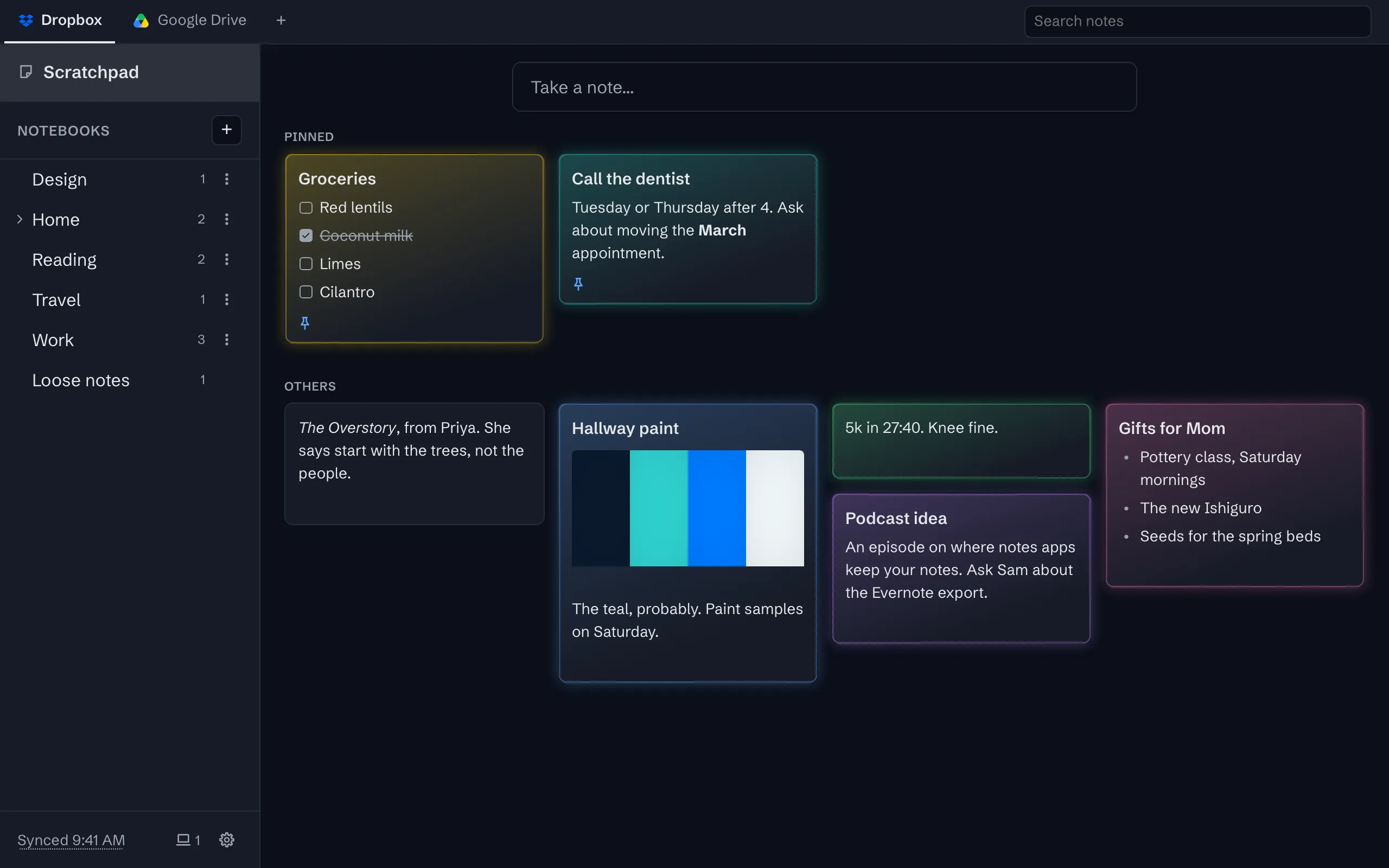Viewport: 1389px width, 868px height.
Task: Open the 5k in 27:40 note
Action: 961,441
